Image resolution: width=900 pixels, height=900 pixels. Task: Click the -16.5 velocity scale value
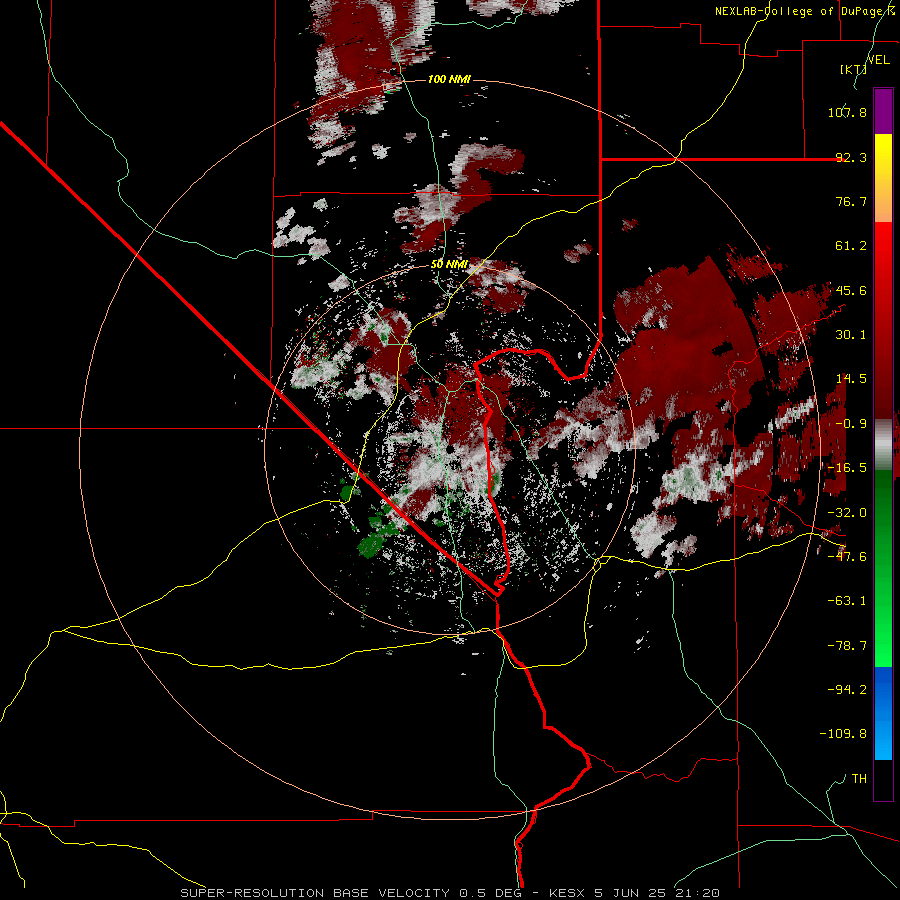click(847, 468)
